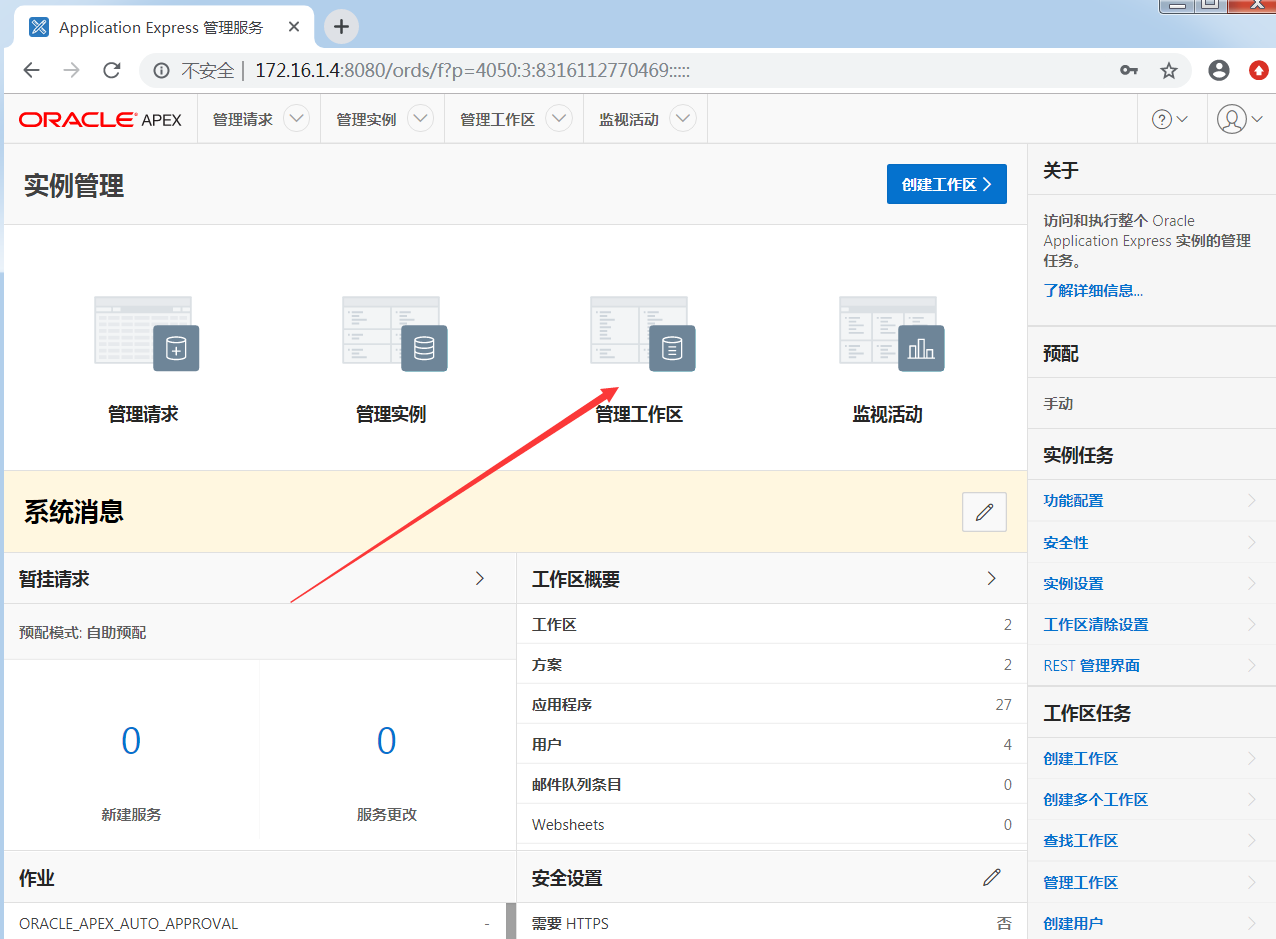Open the user account avatar menu
The height and width of the screenshot is (939, 1276).
(x=1240, y=119)
